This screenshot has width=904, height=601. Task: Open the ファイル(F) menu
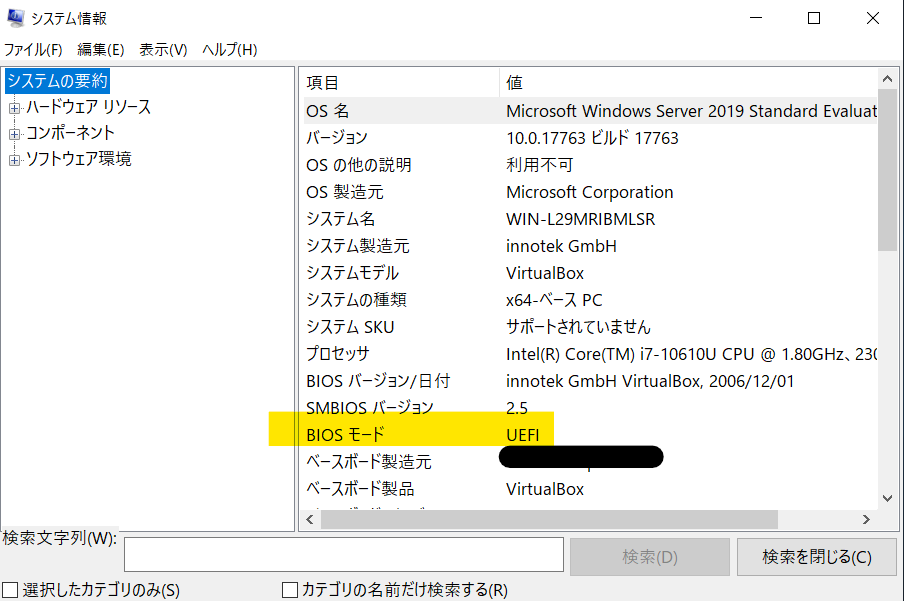click(33, 50)
